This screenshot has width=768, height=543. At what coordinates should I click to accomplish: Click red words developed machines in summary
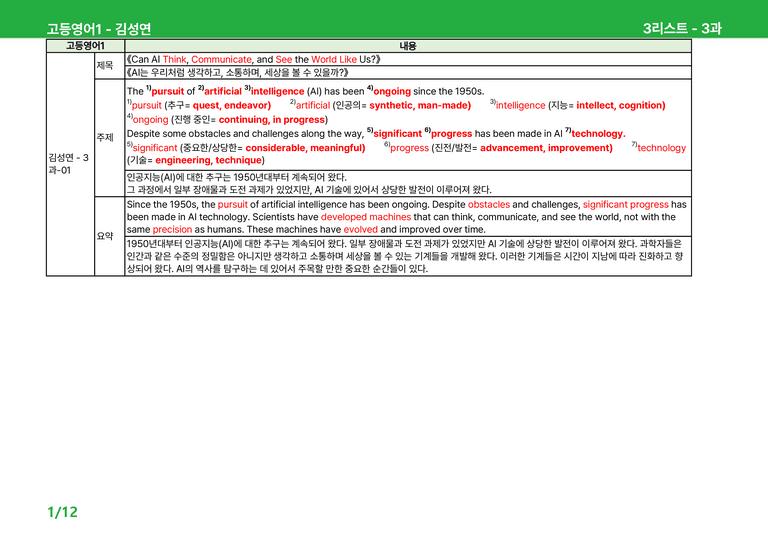(x=366, y=217)
